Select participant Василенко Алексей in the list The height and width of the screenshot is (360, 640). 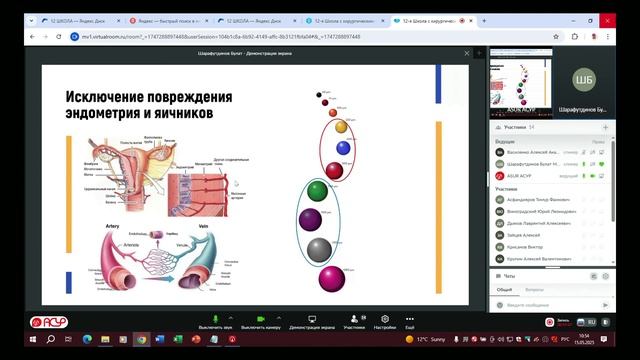[550, 152]
